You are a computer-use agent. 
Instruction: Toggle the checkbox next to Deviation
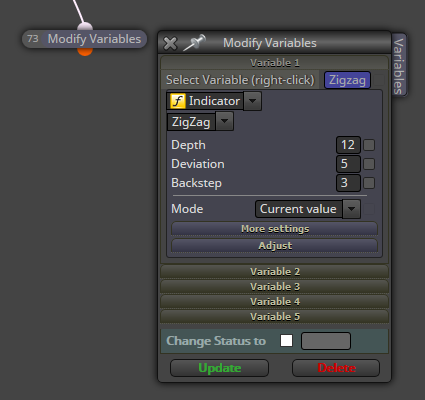point(369,164)
